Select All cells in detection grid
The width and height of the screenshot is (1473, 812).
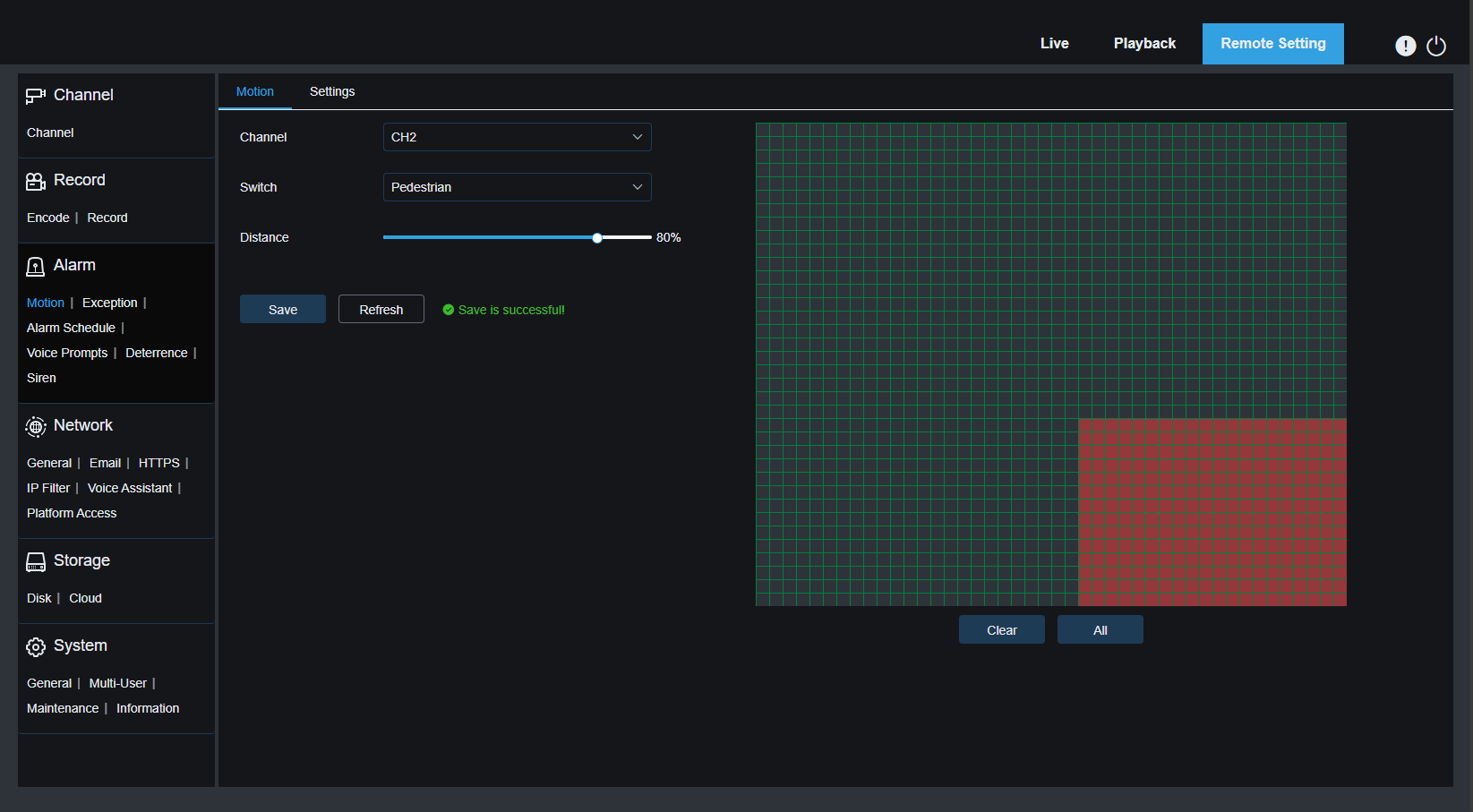click(1100, 630)
